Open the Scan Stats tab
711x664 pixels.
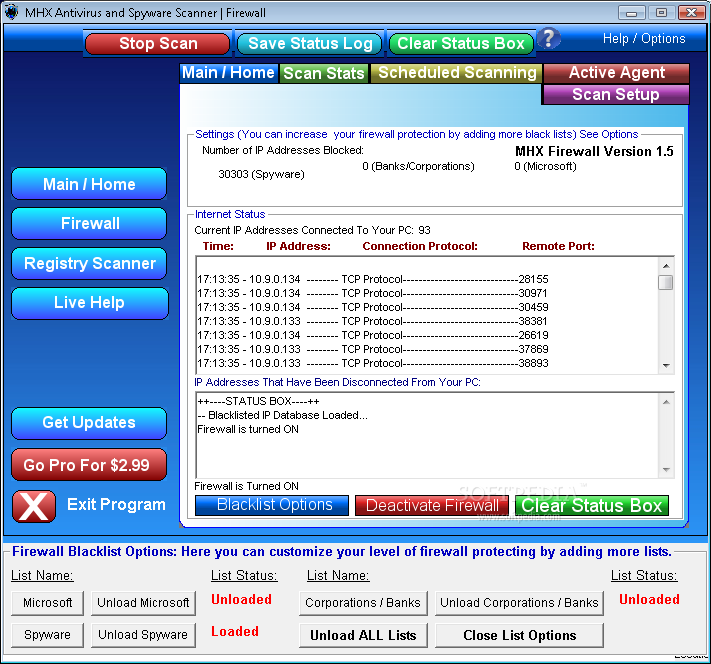coord(324,73)
